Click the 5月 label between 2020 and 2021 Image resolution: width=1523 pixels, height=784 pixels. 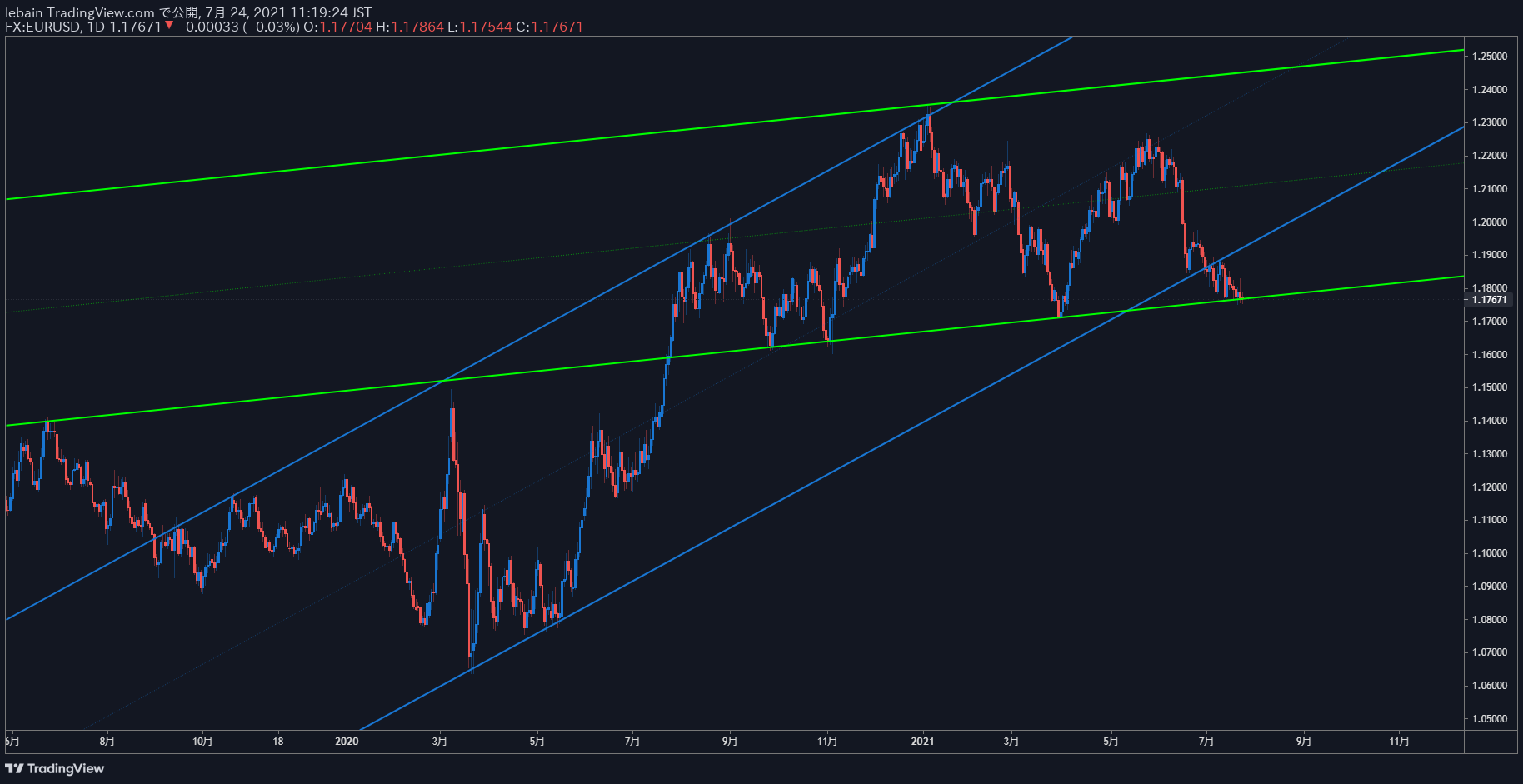pos(537,742)
